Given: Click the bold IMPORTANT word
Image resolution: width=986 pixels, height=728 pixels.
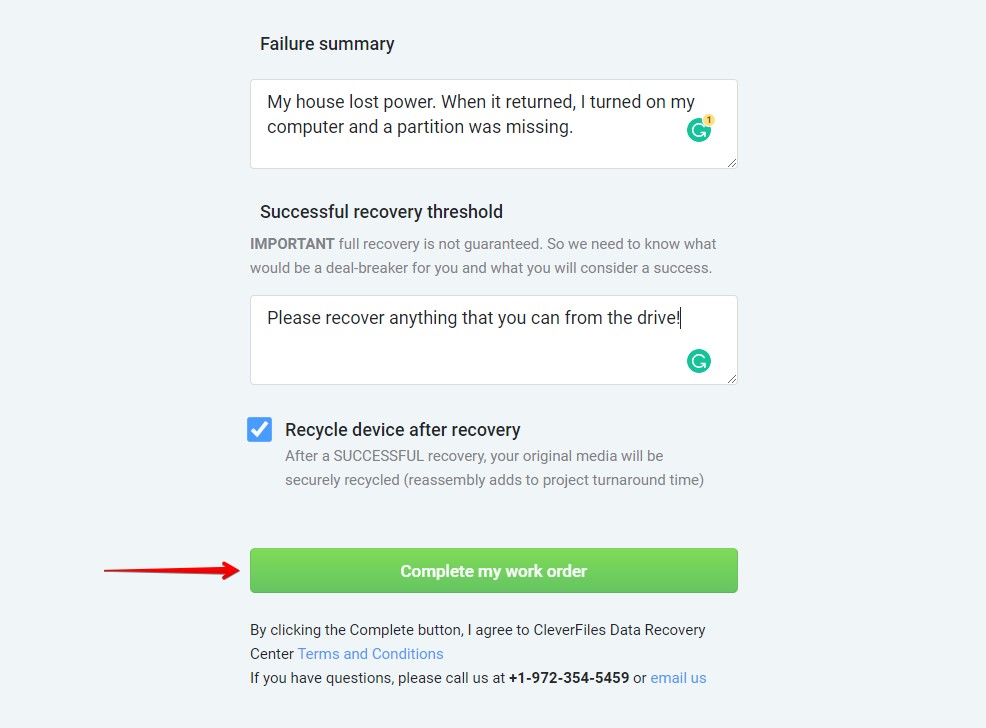Looking at the screenshot, I should [x=292, y=244].
